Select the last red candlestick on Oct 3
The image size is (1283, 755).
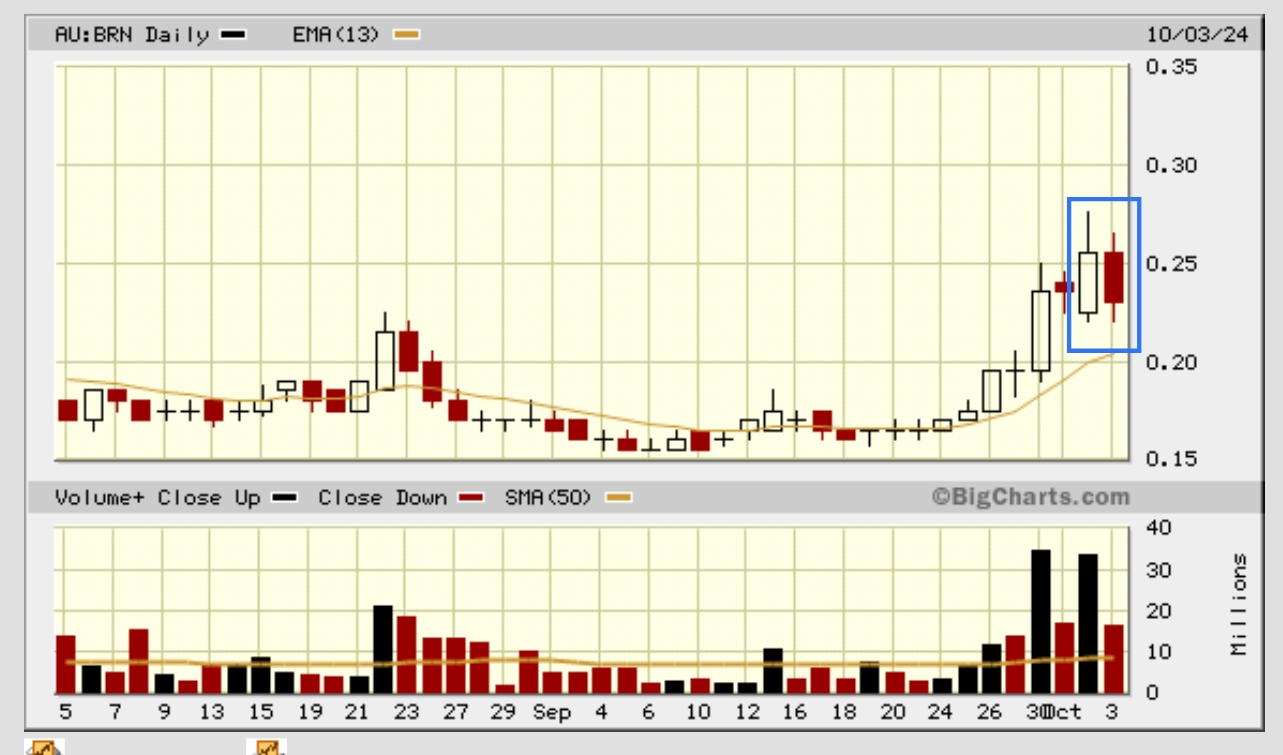click(x=1114, y=277)
